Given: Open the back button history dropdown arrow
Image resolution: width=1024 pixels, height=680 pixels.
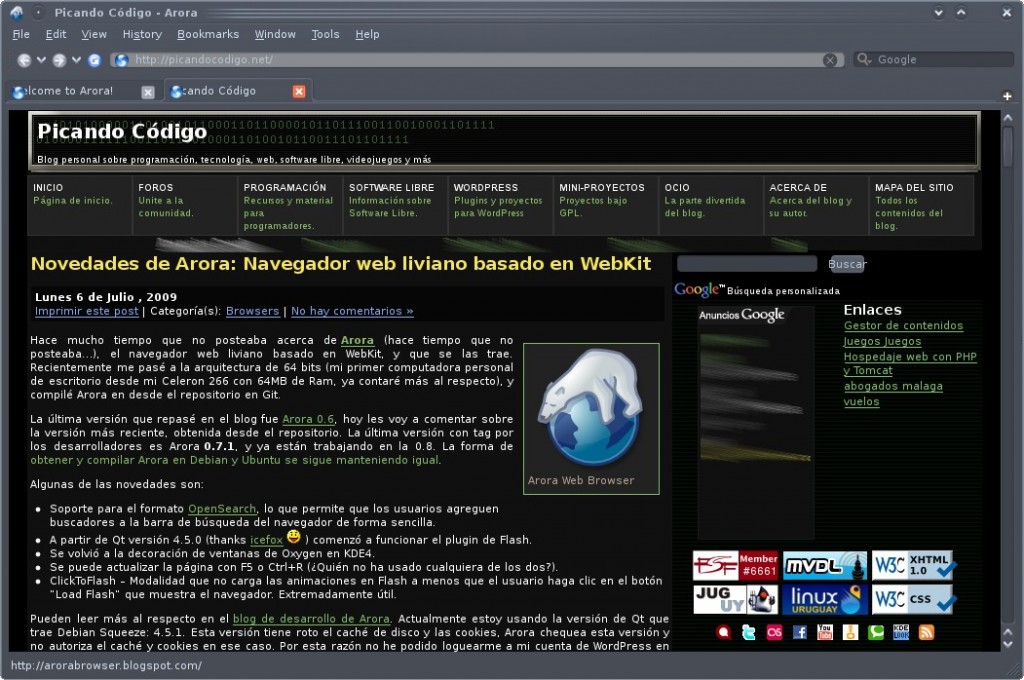Looking at the screenshot, I should tap(41, 59).
